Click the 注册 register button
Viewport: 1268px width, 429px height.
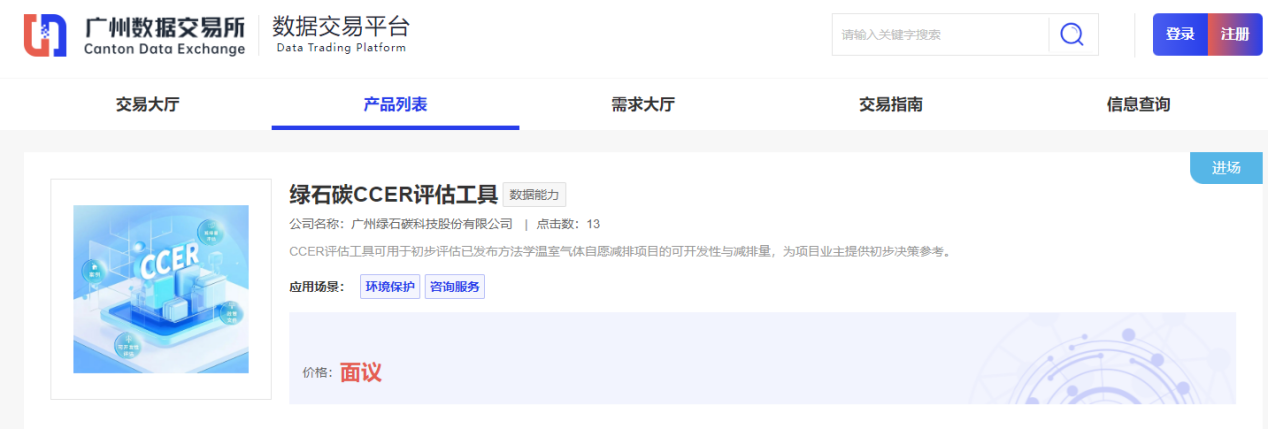[x=1235, y=34]
